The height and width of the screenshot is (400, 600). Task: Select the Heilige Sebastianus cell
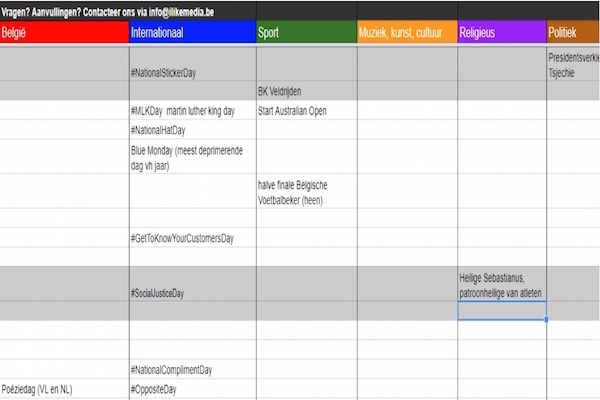pyautogui.click(x=502, y=284)
